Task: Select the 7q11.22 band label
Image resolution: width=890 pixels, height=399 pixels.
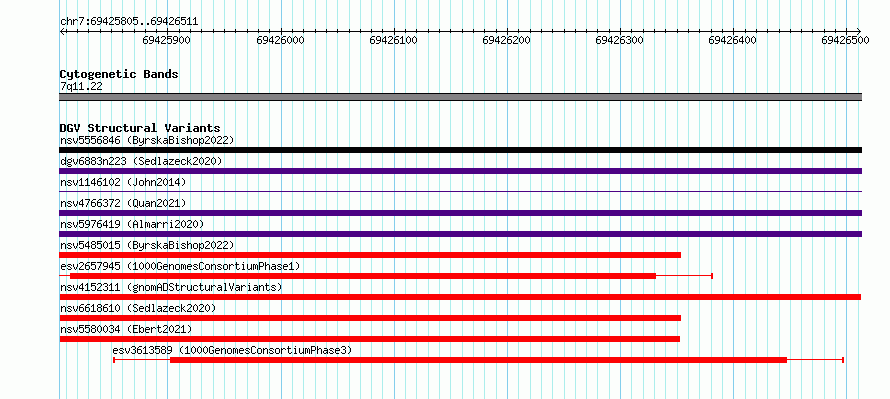Action: 81,87
